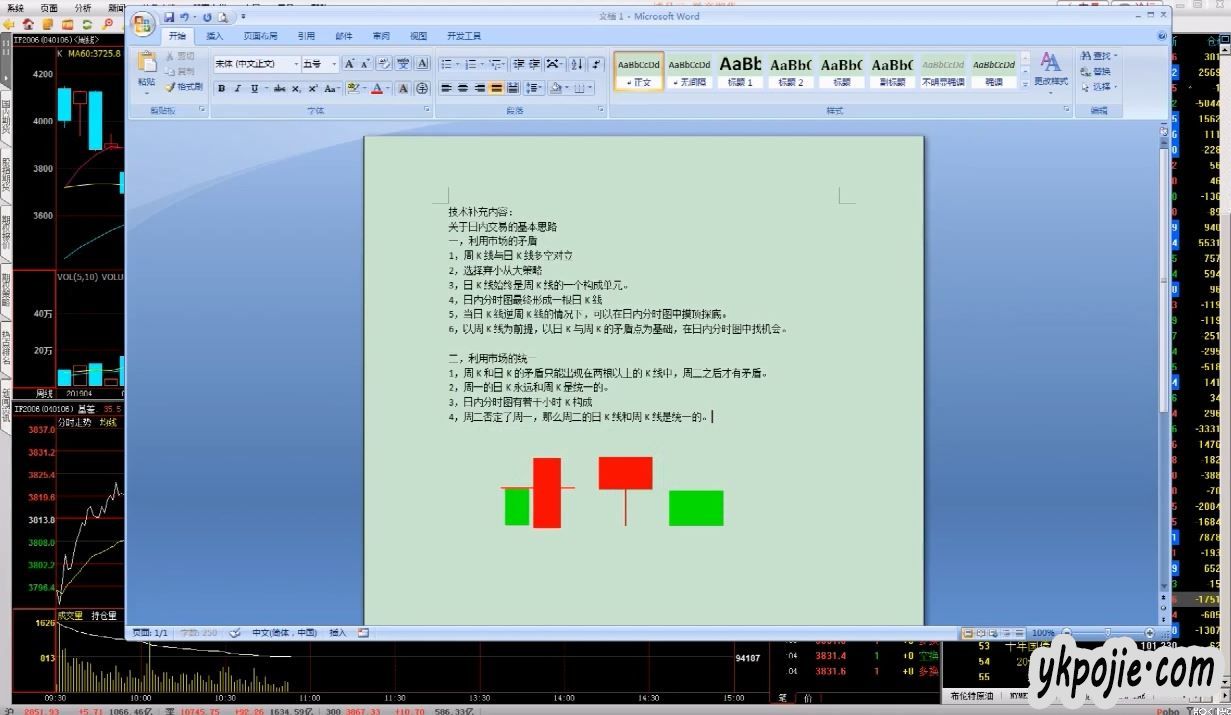Open Word Help question mark icon
Viewport: 1231px width, 715px height.
click(x=1161, y=36)
